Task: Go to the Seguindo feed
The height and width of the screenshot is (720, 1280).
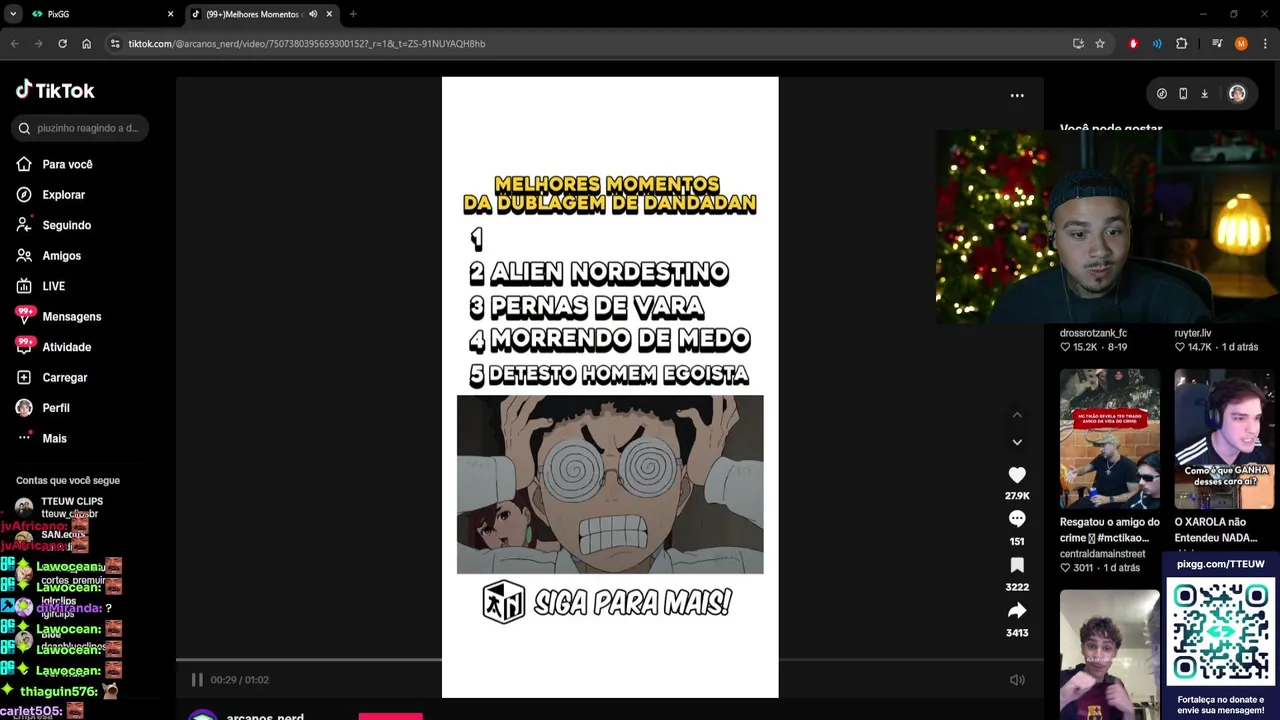Action: click(66, 225)
